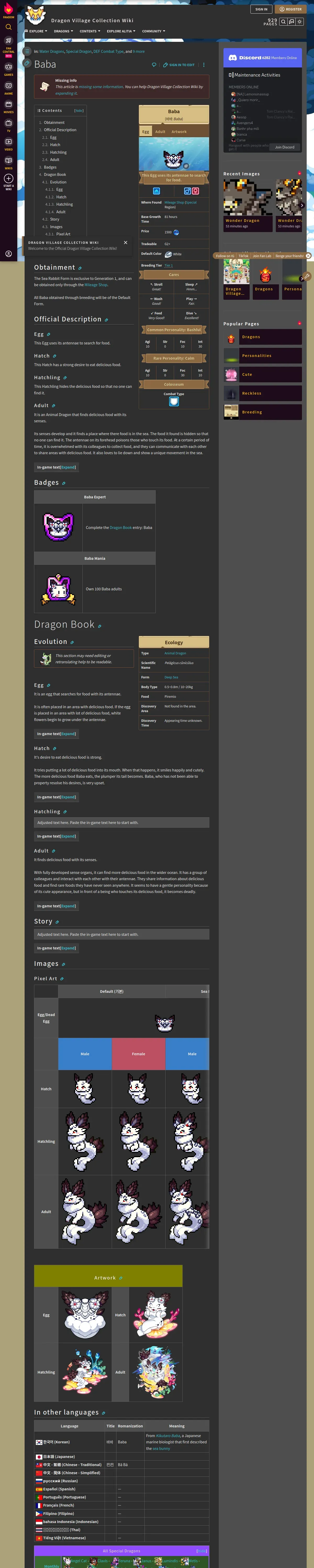
Task: Open the Dragons popular page card
Action: coord(263,337)
